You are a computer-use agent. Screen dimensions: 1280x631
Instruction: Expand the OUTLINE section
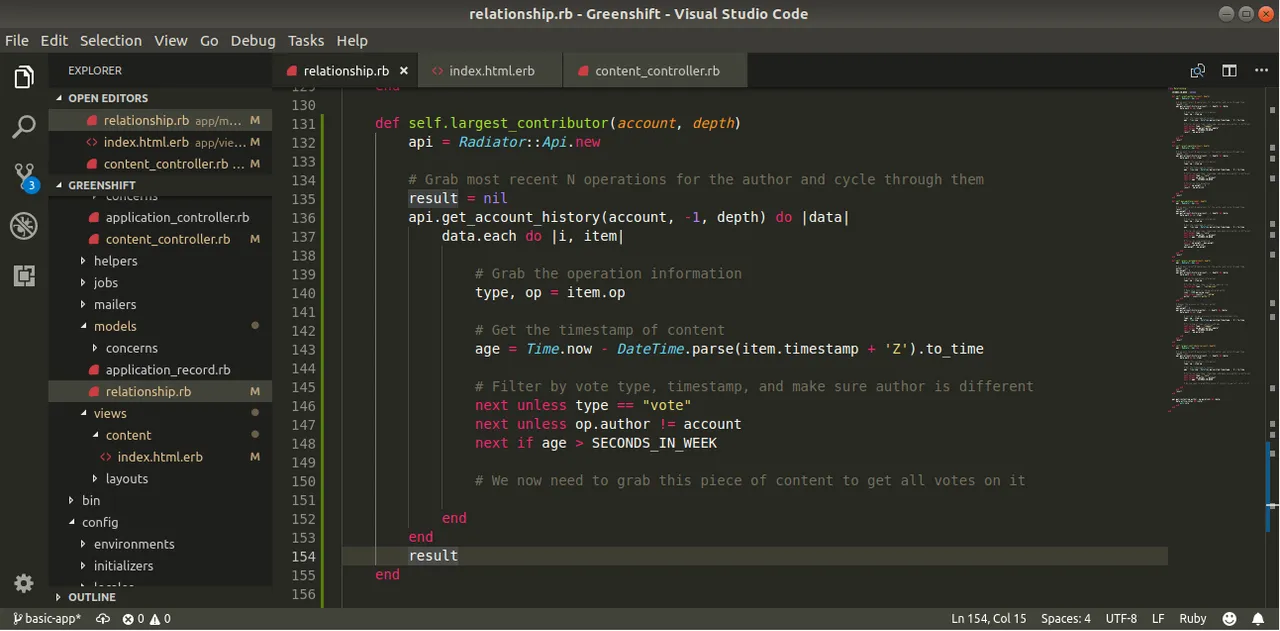coord(92,597)
